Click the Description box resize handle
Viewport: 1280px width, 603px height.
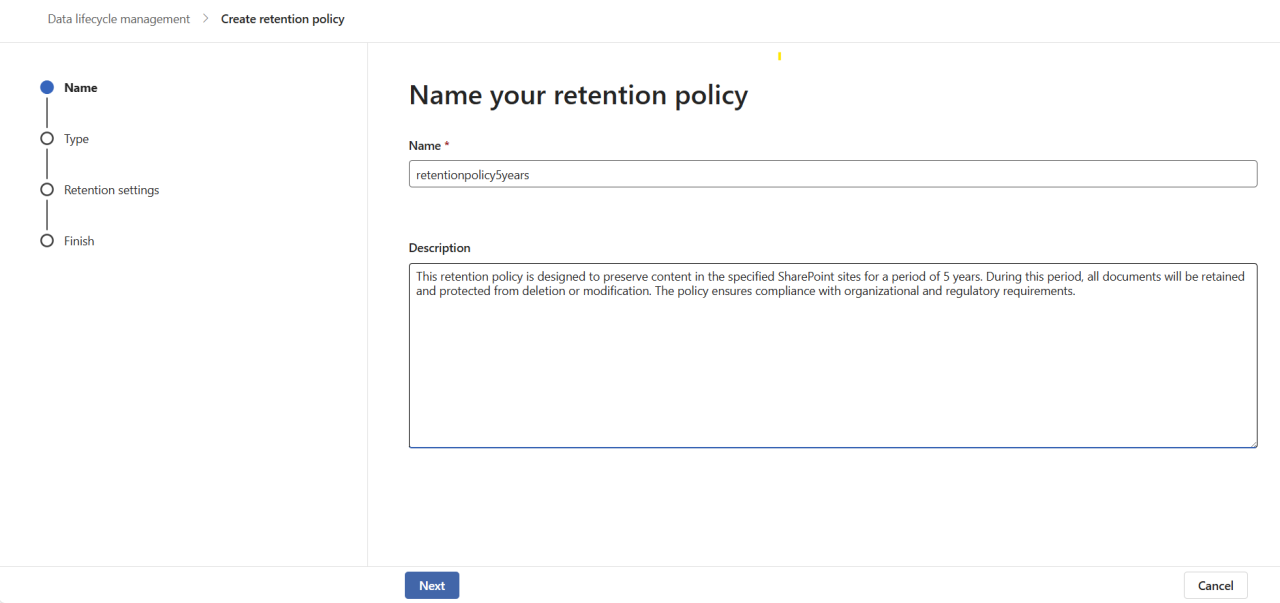tap(1254, 442)
